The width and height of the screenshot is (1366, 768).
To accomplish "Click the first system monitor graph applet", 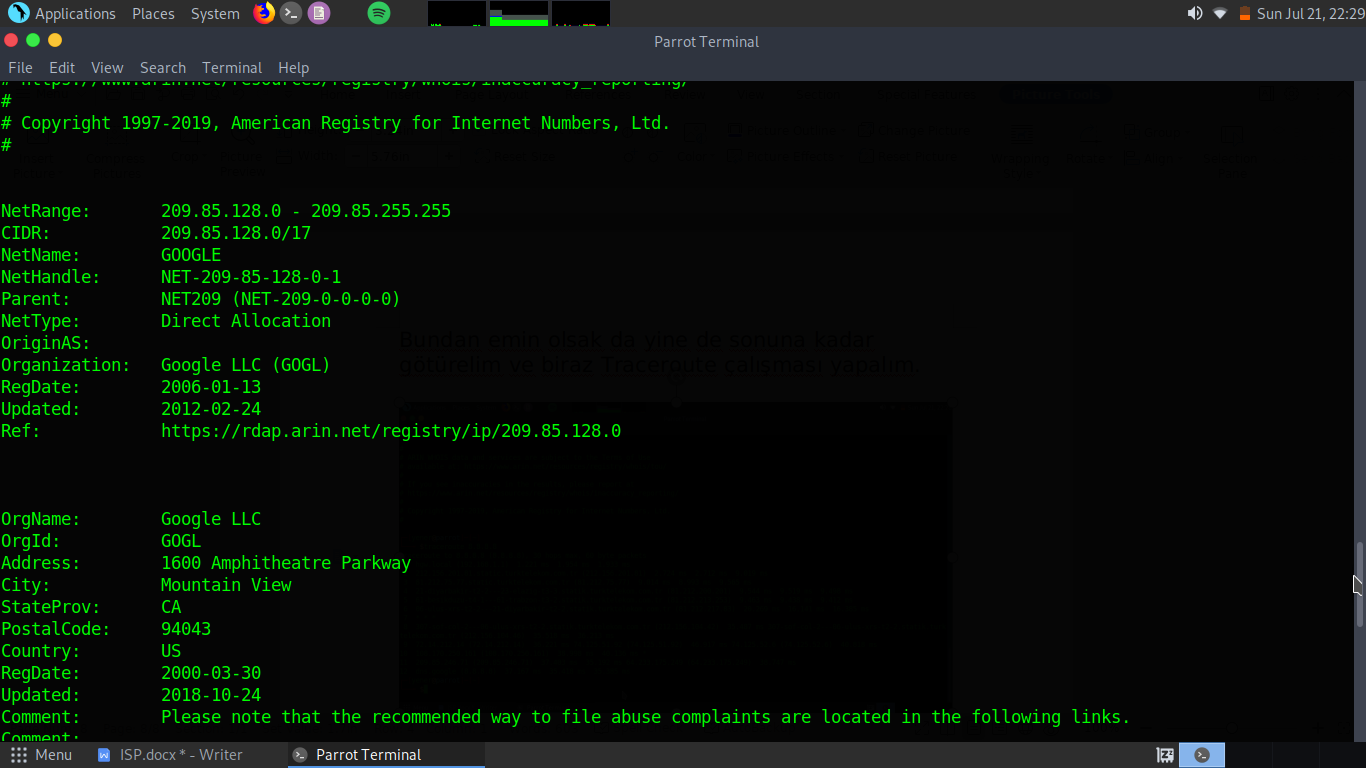I will (457, 13).
